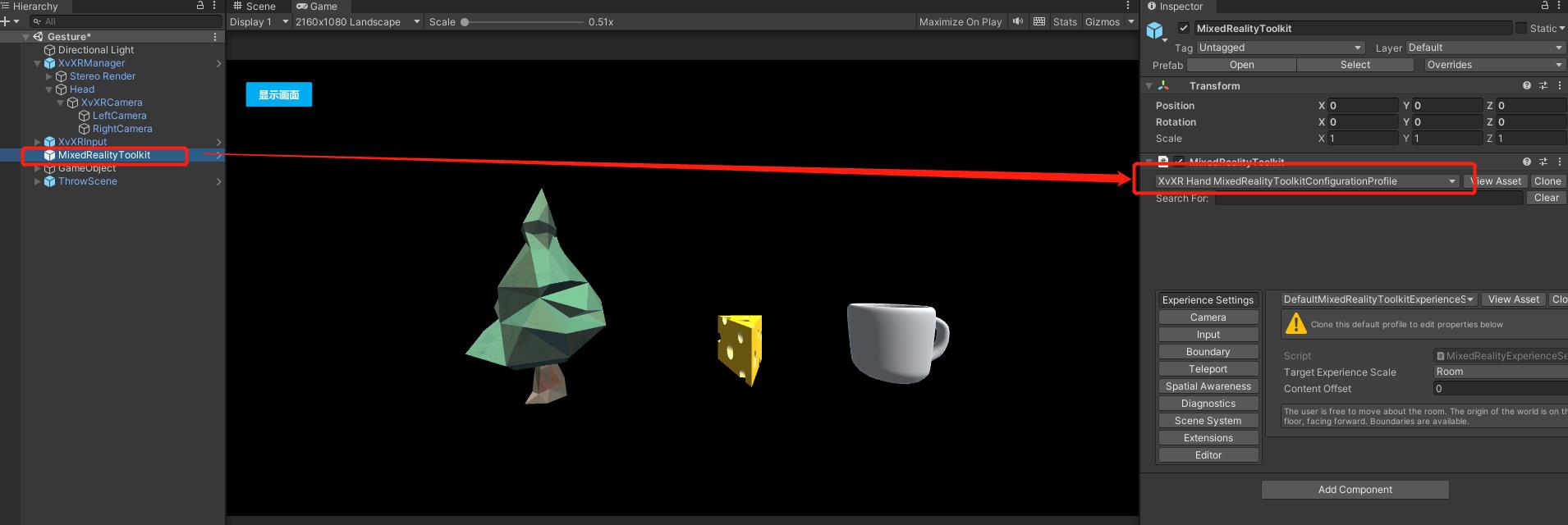The image size is (1568, 525).
Task: Mute the Game view audio
Action: coord(1018,22)
